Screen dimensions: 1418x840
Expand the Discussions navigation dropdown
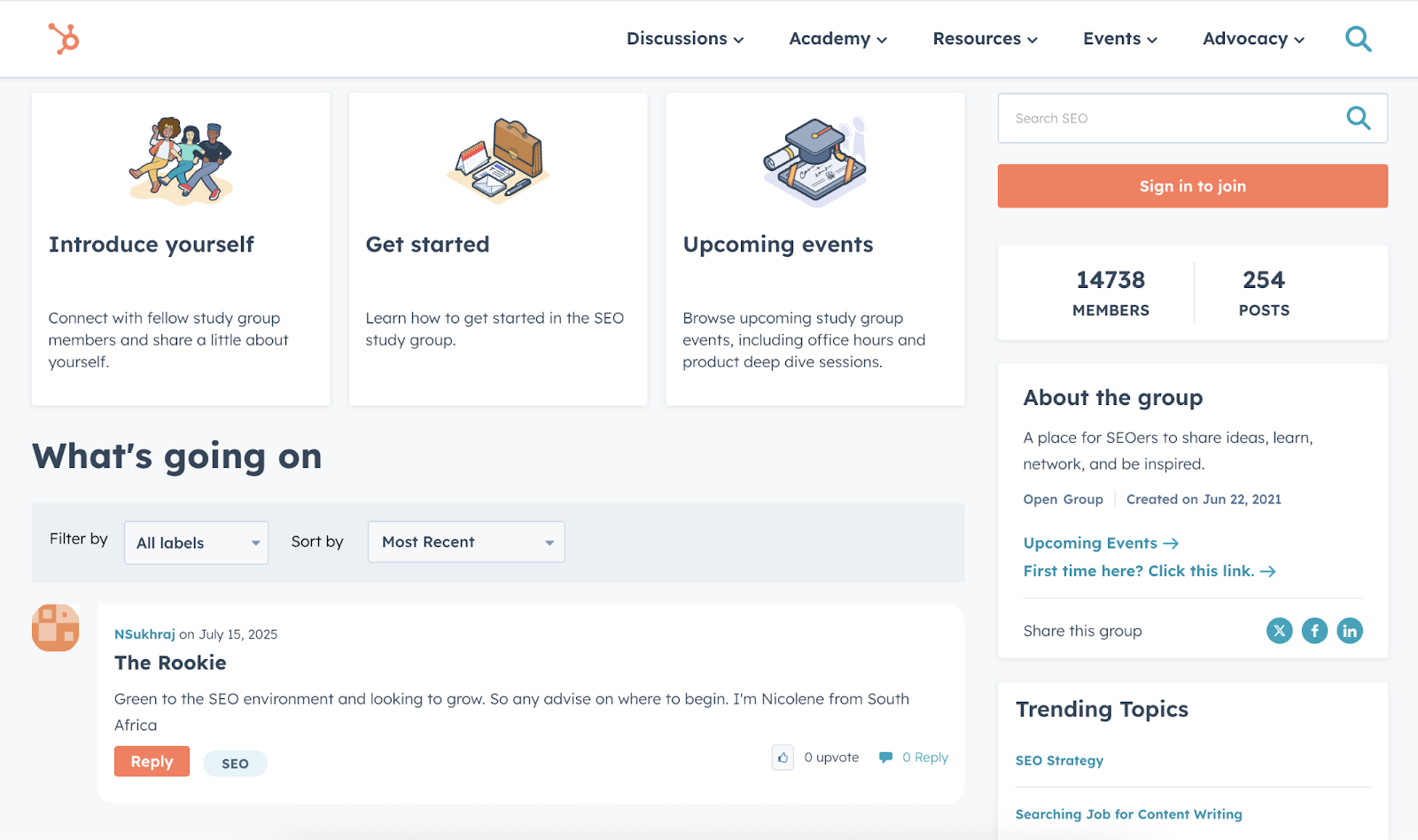(684, 38)
